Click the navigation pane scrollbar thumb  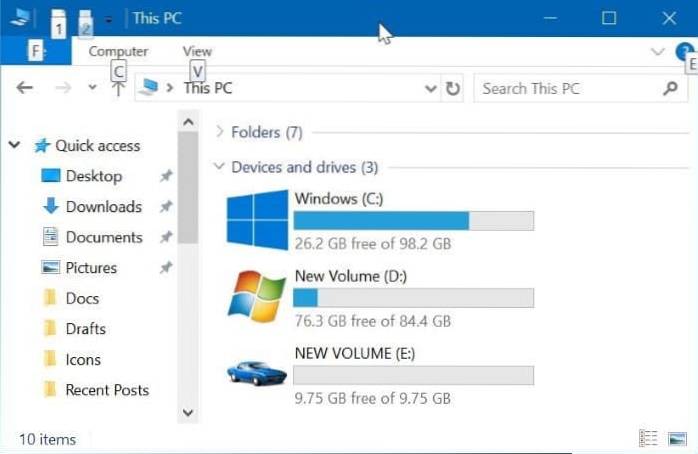click(x=188, y=187)
